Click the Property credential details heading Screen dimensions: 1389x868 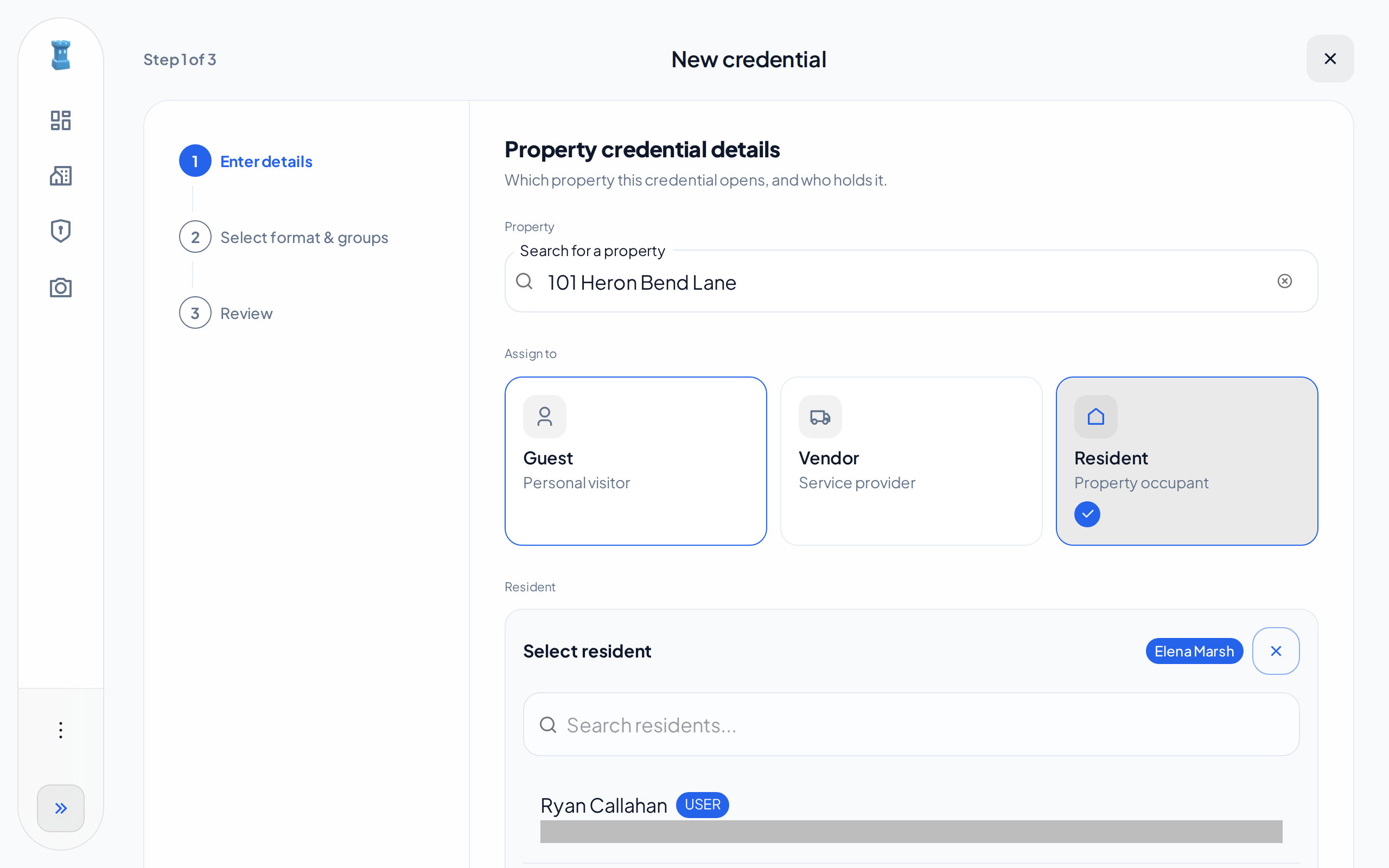[x=642, y=149]
